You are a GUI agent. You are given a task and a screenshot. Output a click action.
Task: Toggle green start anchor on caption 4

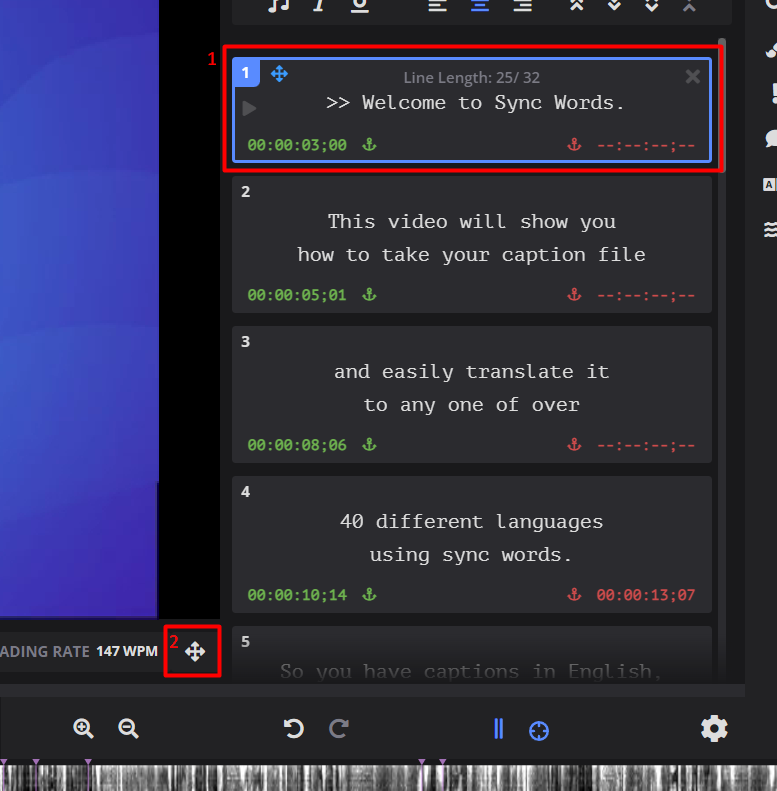point(369,595)
